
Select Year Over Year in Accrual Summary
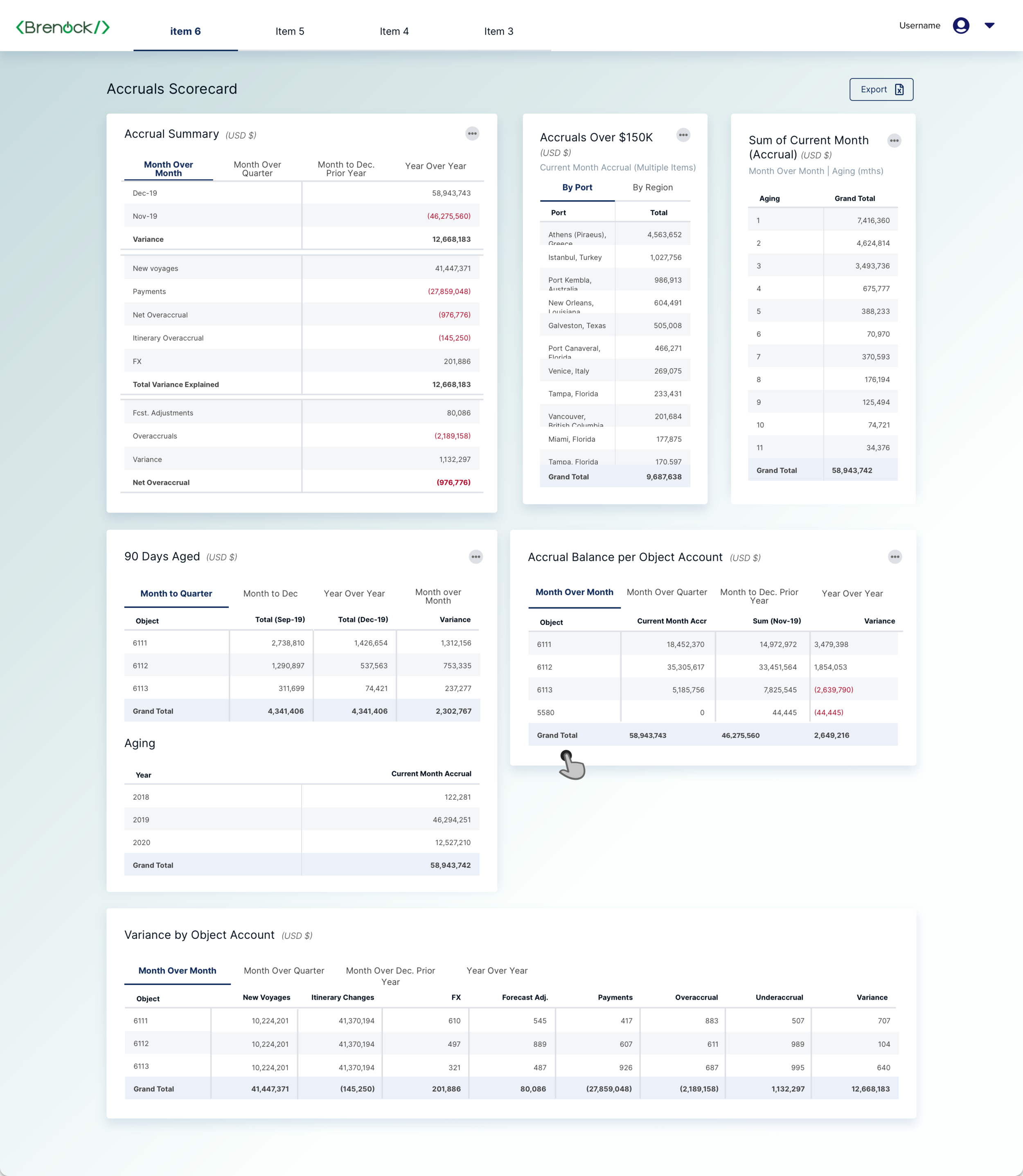tap(435, 166)
